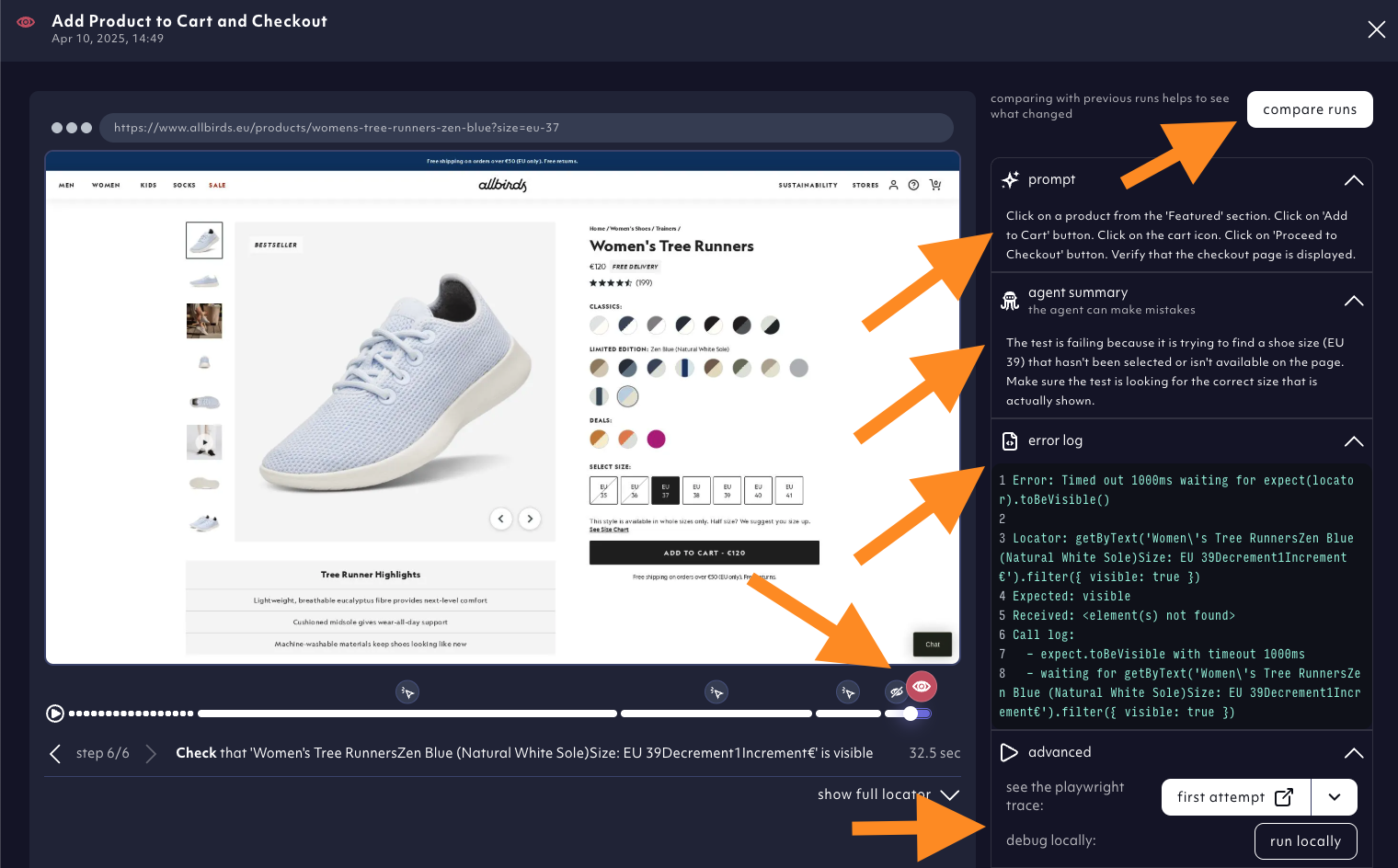This screenshot has width=1398, height=868.
Task: Click the run locally button
Action: click(1306, 841)
